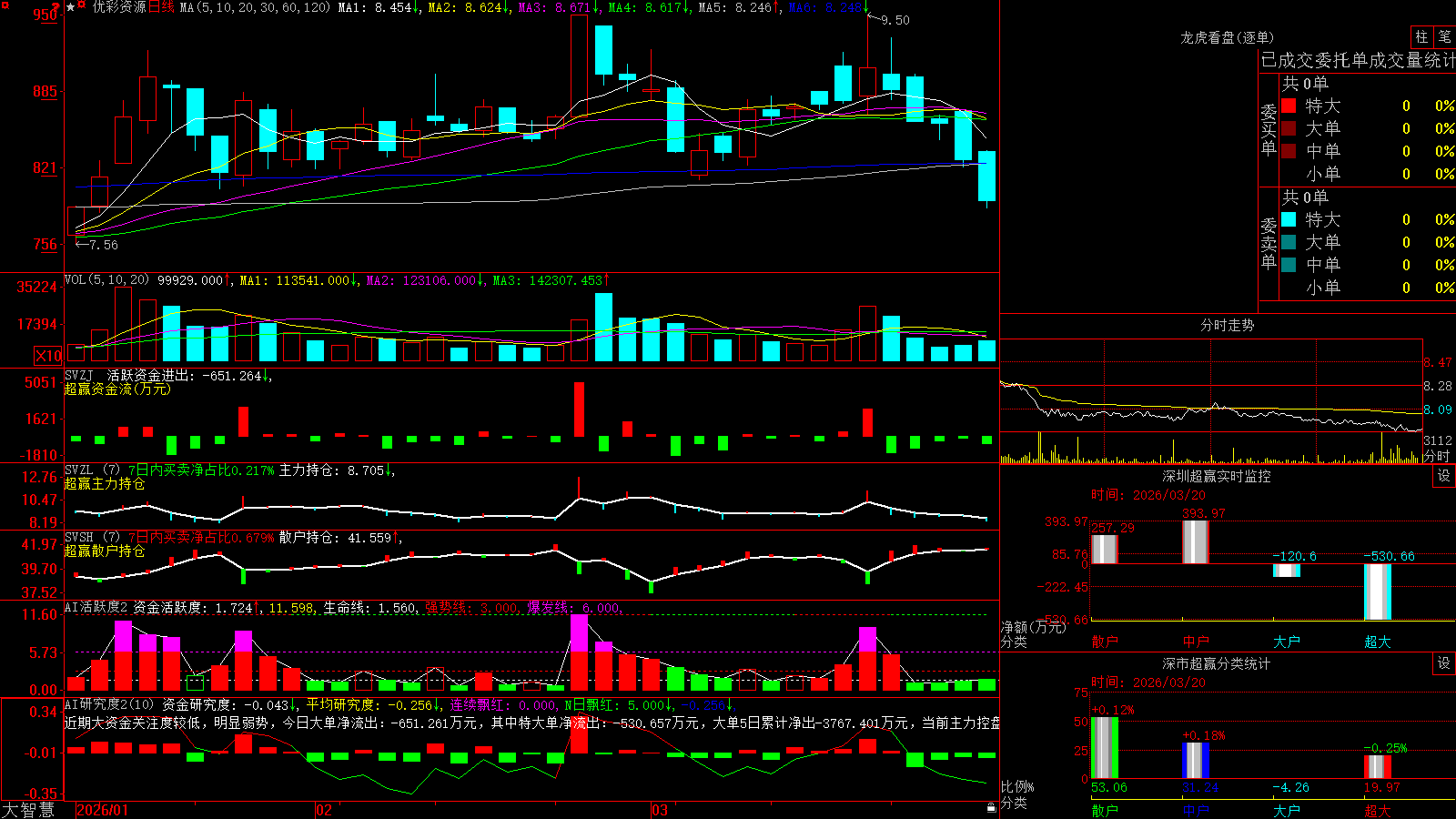1456x819 pixels.
Task: Click the 03 month timeline marker
Action: 660,810
